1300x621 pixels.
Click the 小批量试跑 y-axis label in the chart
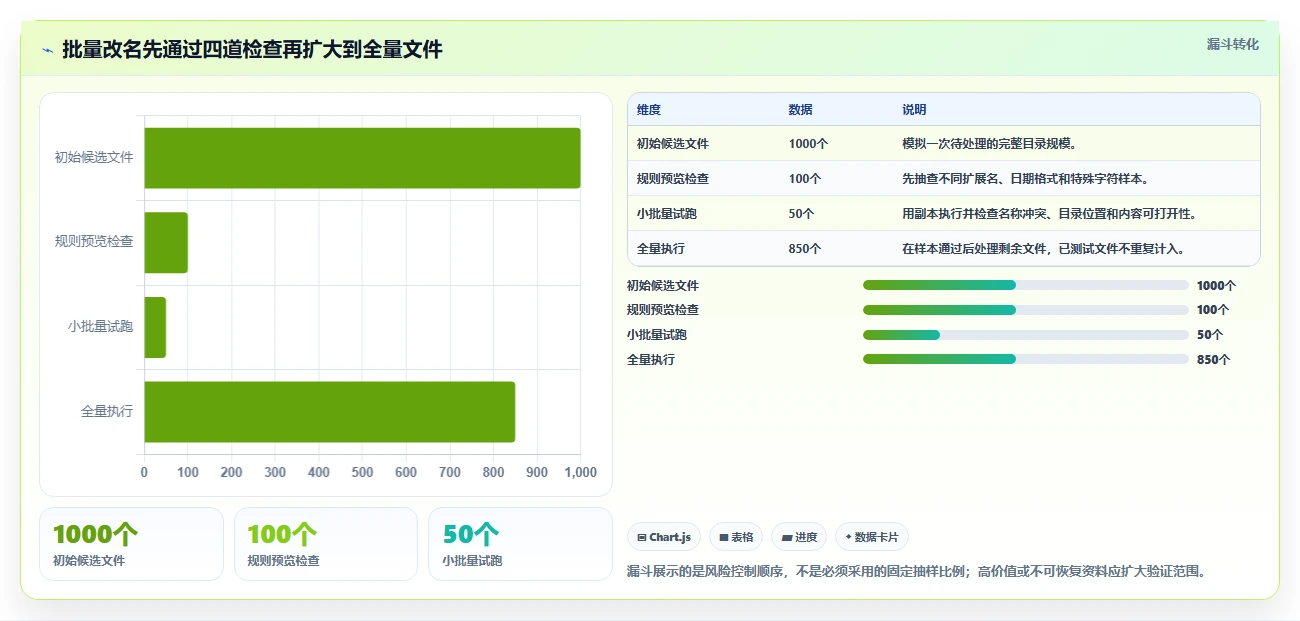[x=101, y=327]
